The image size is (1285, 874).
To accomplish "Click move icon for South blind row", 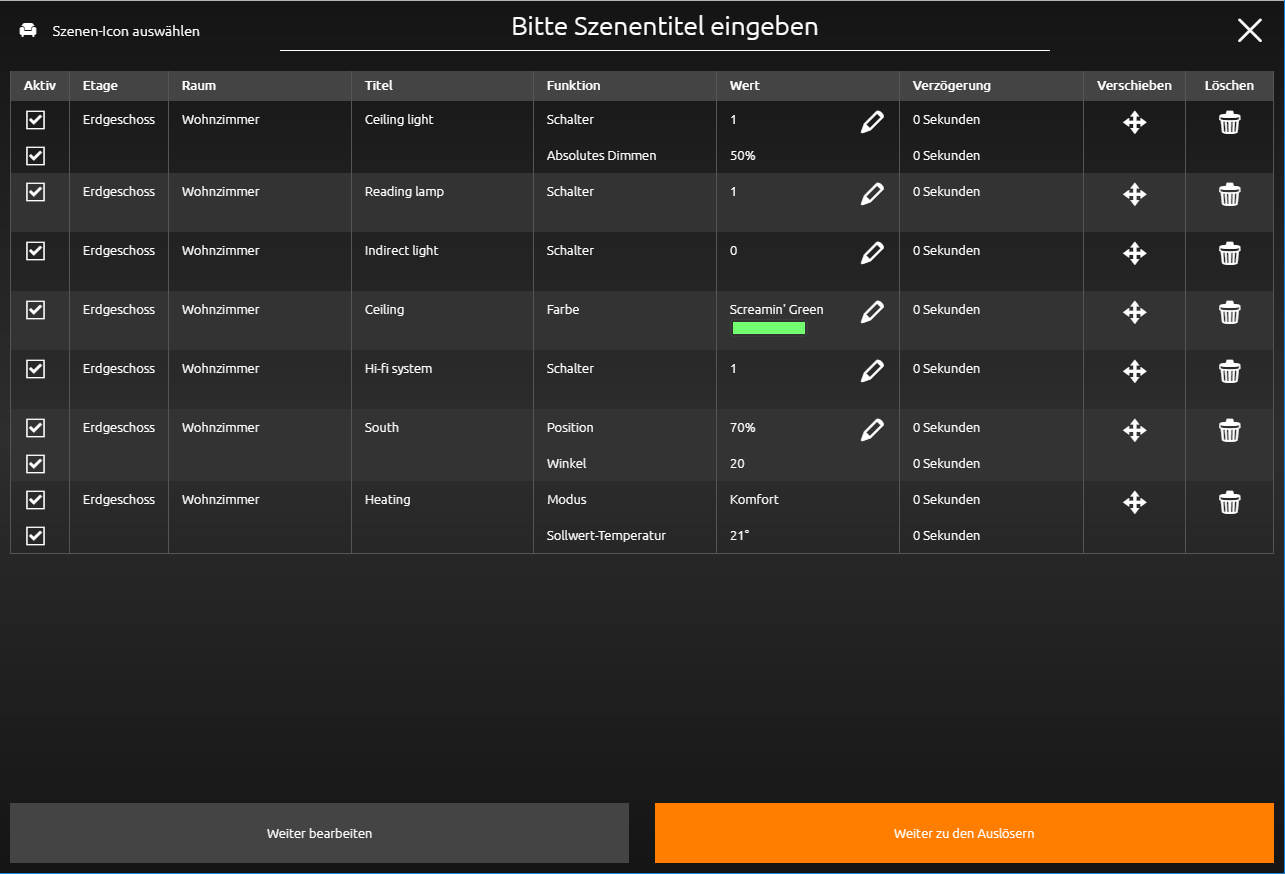I will pos(1134,431).
